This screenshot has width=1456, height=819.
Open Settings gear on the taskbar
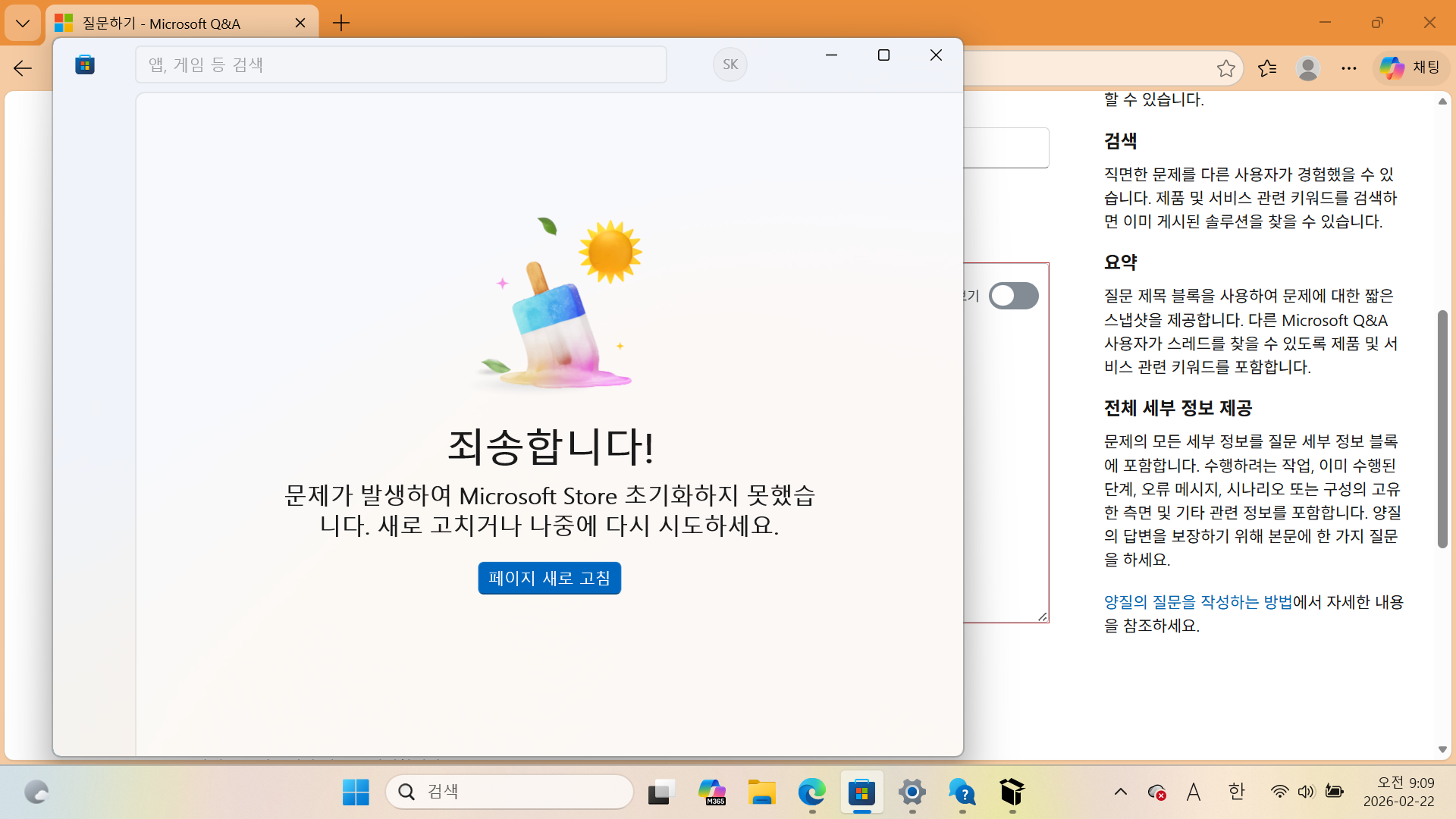tap(912, 792)
